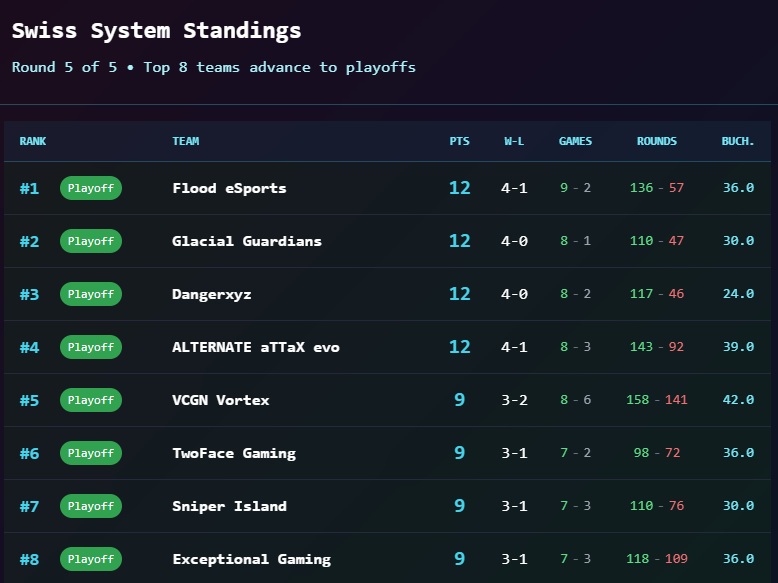778x583 pixels.
Task: Click rounds value 118 - 109
Action: click(657, 559)
